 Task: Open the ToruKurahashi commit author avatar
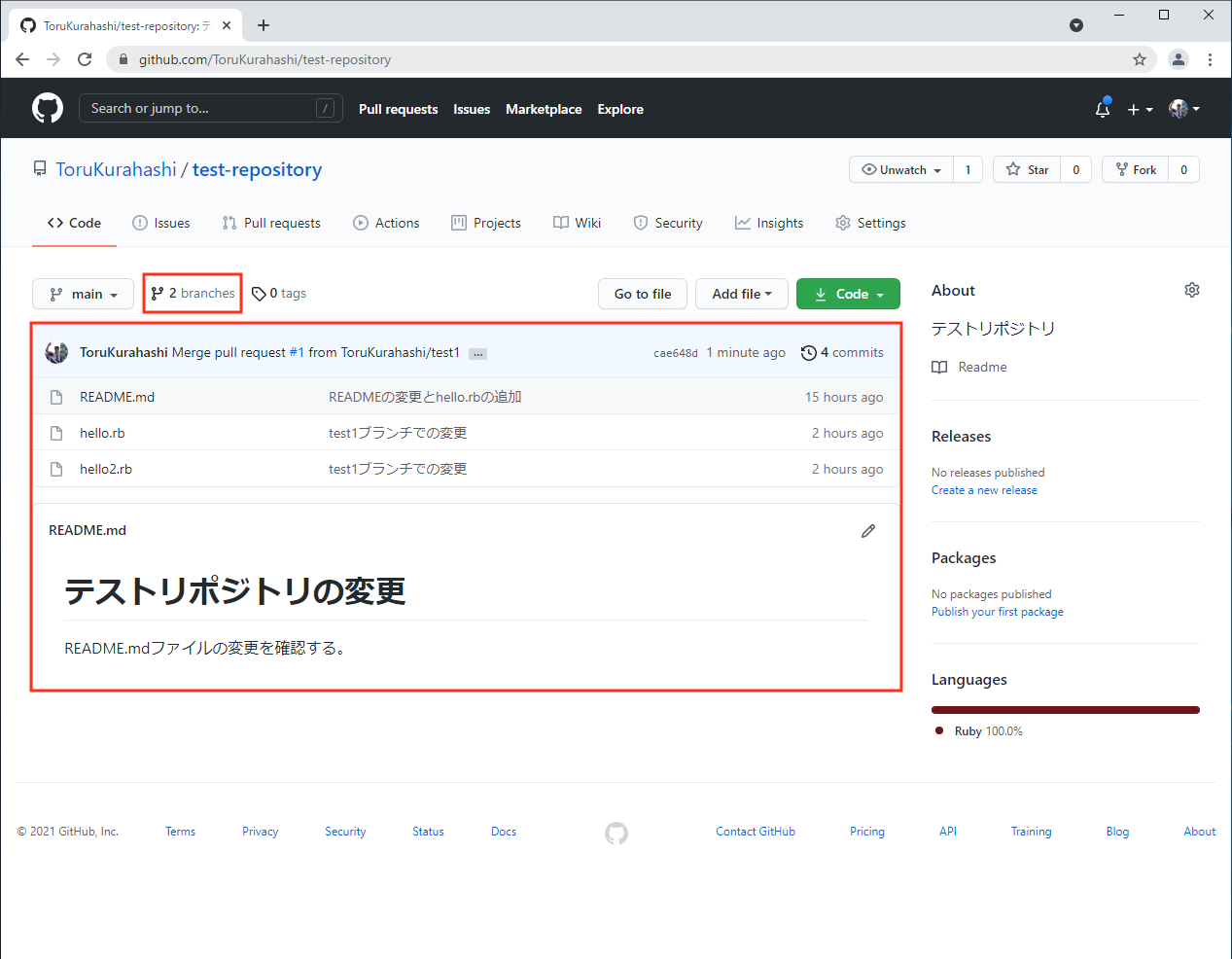56,352
